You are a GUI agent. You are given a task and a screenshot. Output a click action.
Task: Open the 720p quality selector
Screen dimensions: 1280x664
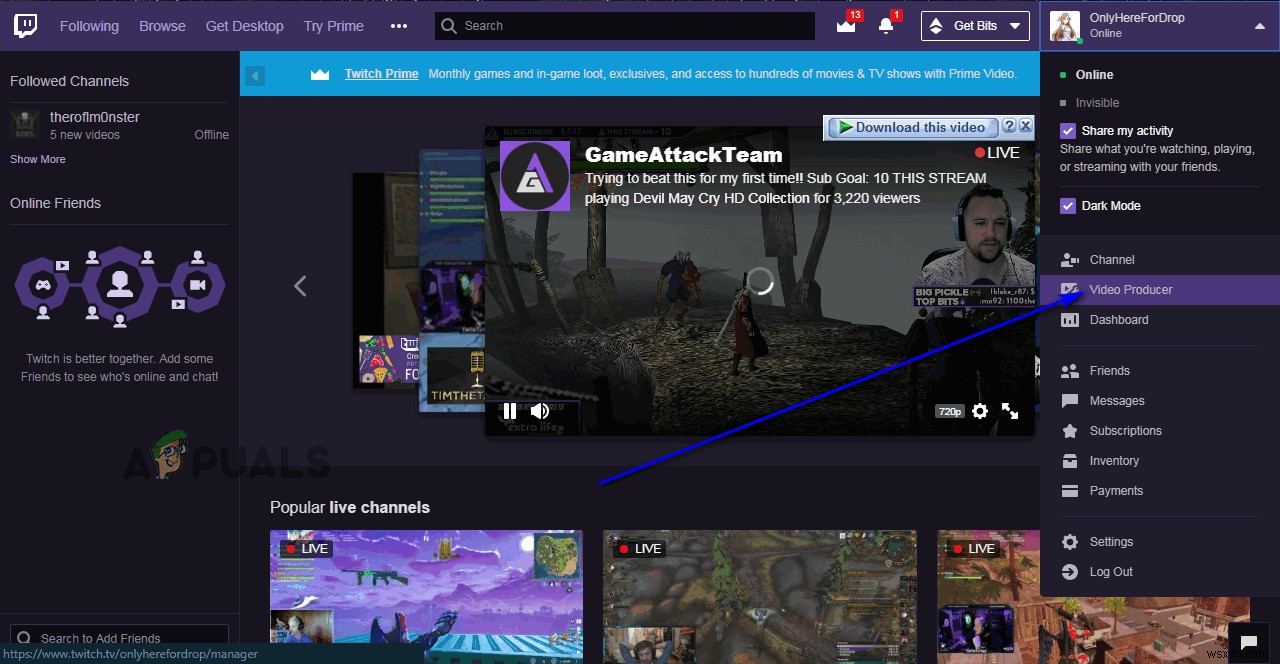948,410
